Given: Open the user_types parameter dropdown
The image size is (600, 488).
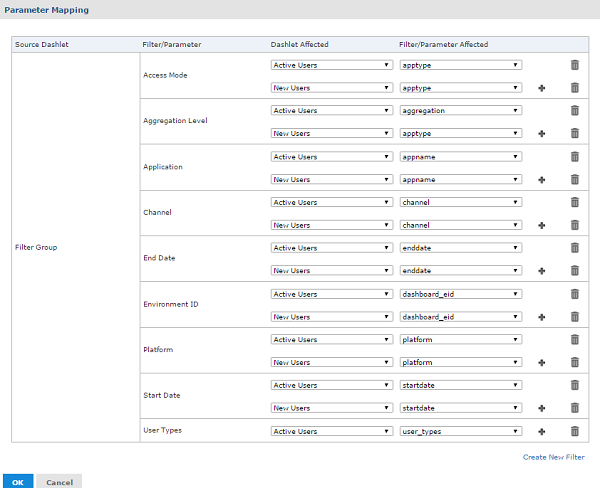Looking at the screenshot, I should [x=461, y=431].
